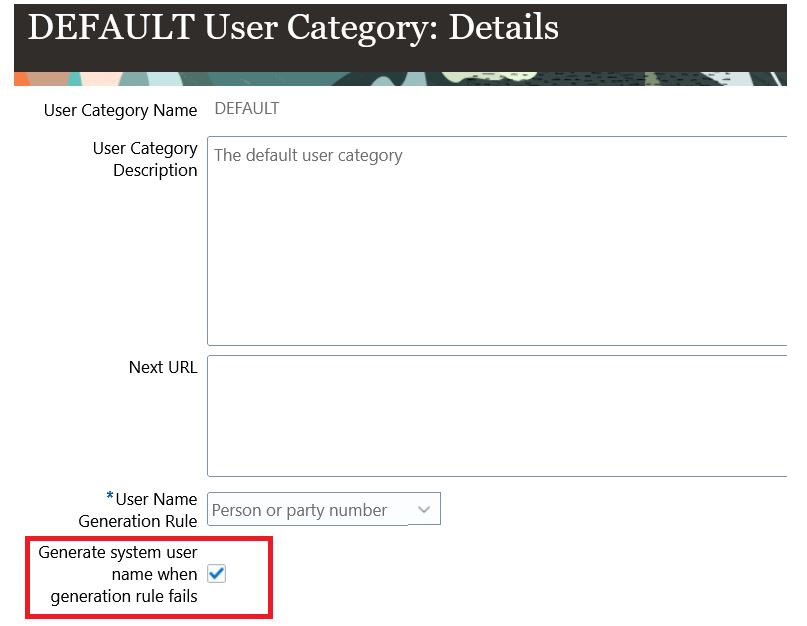807x626 pixels.
Task: Click the DEFAULT User Category: Details page title
Action: (293, 27)
